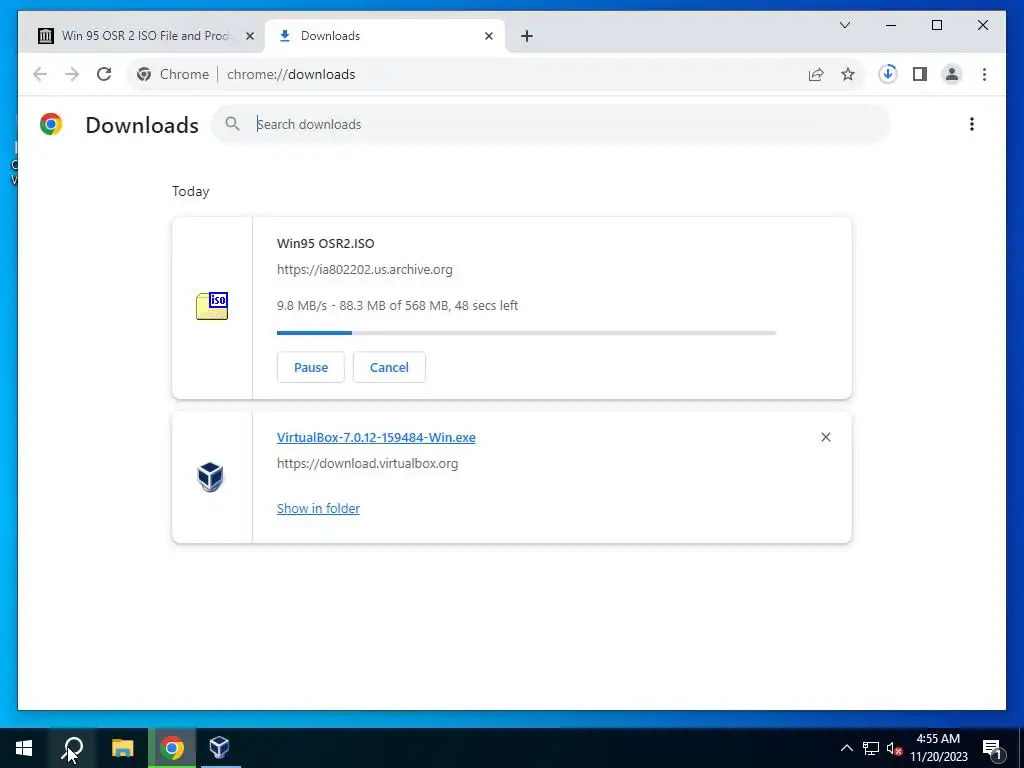Select the Downloads tab
Viewport: 1024px width, 768px height.
click(385, 36)
